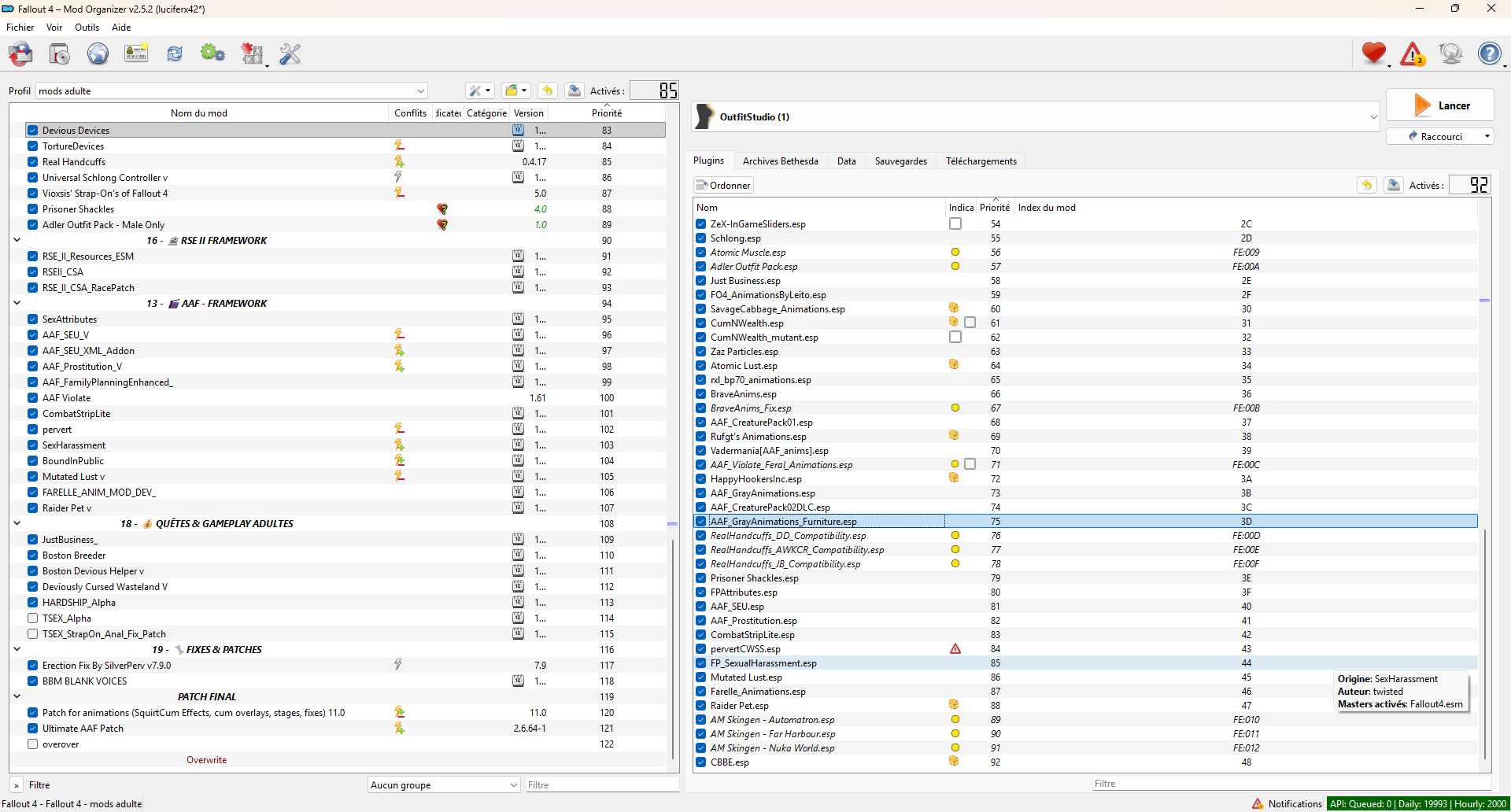Check the overover mod checkbox
Image resolution: width=1511 pixels, height=812 pixels.
click(32, 744)
